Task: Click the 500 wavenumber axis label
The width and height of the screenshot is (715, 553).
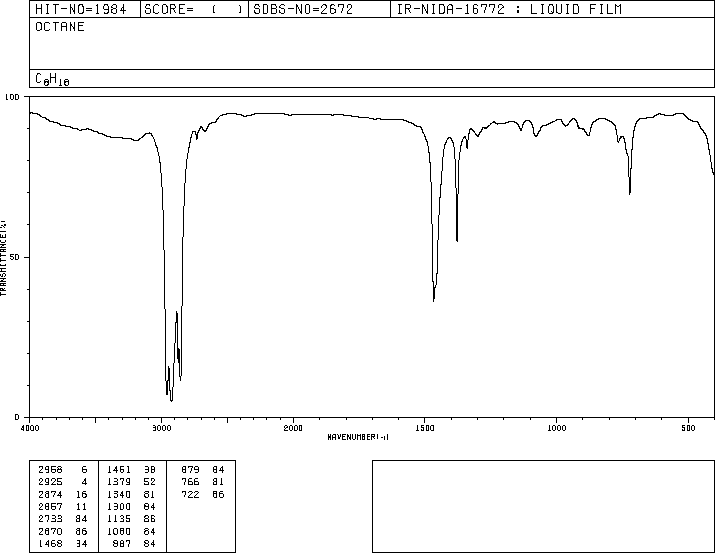Action: click(x=688, y=428)
